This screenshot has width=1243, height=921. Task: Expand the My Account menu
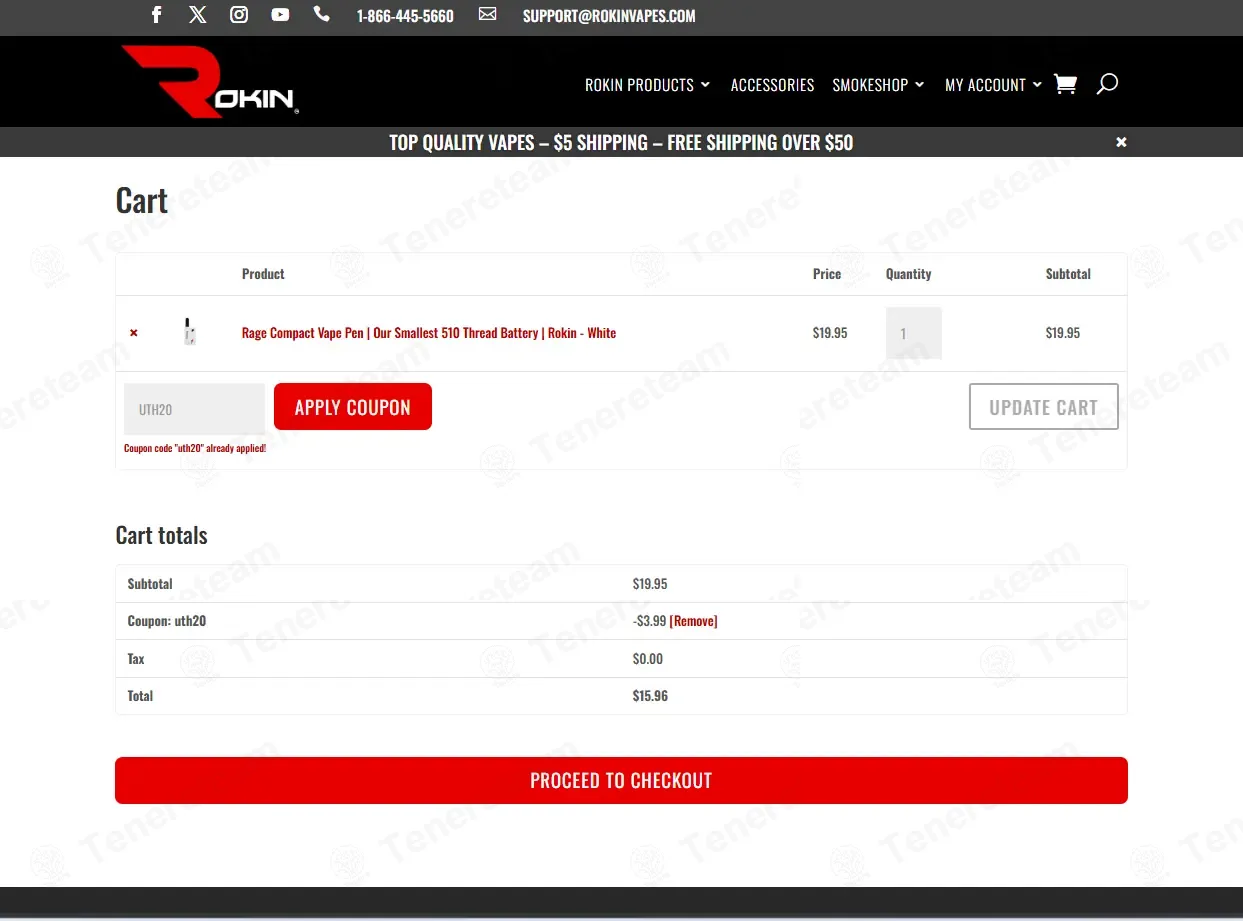[x=993, y=85]
